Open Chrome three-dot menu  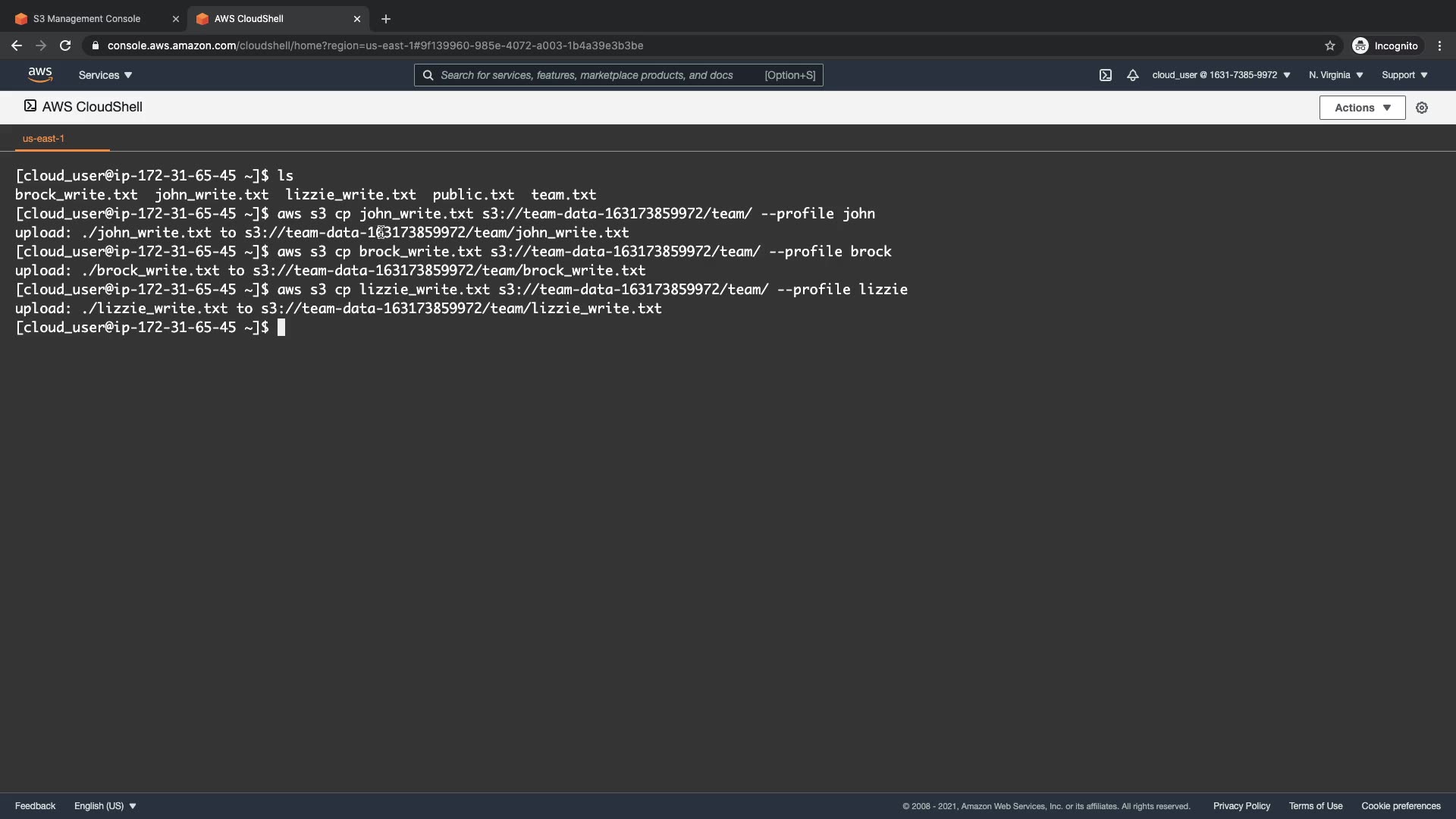tap(1439, 45)
